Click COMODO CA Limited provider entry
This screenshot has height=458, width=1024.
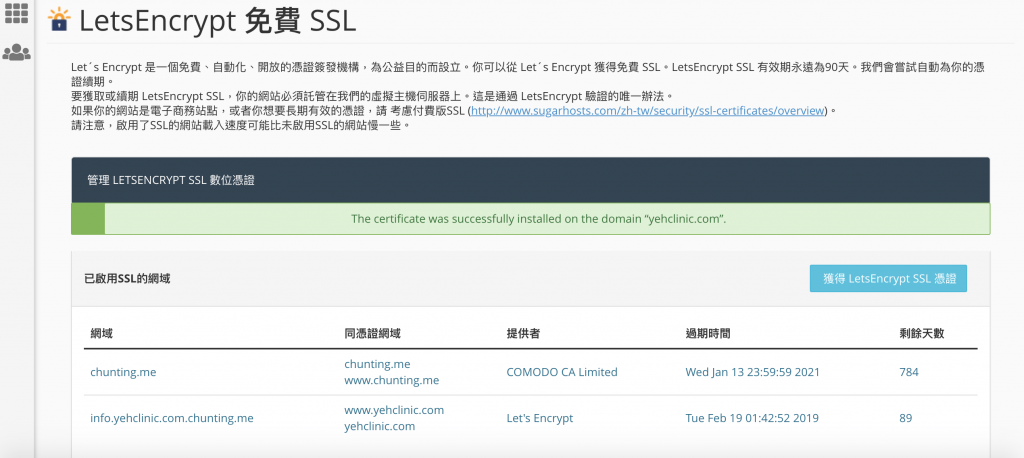(562, 372)
